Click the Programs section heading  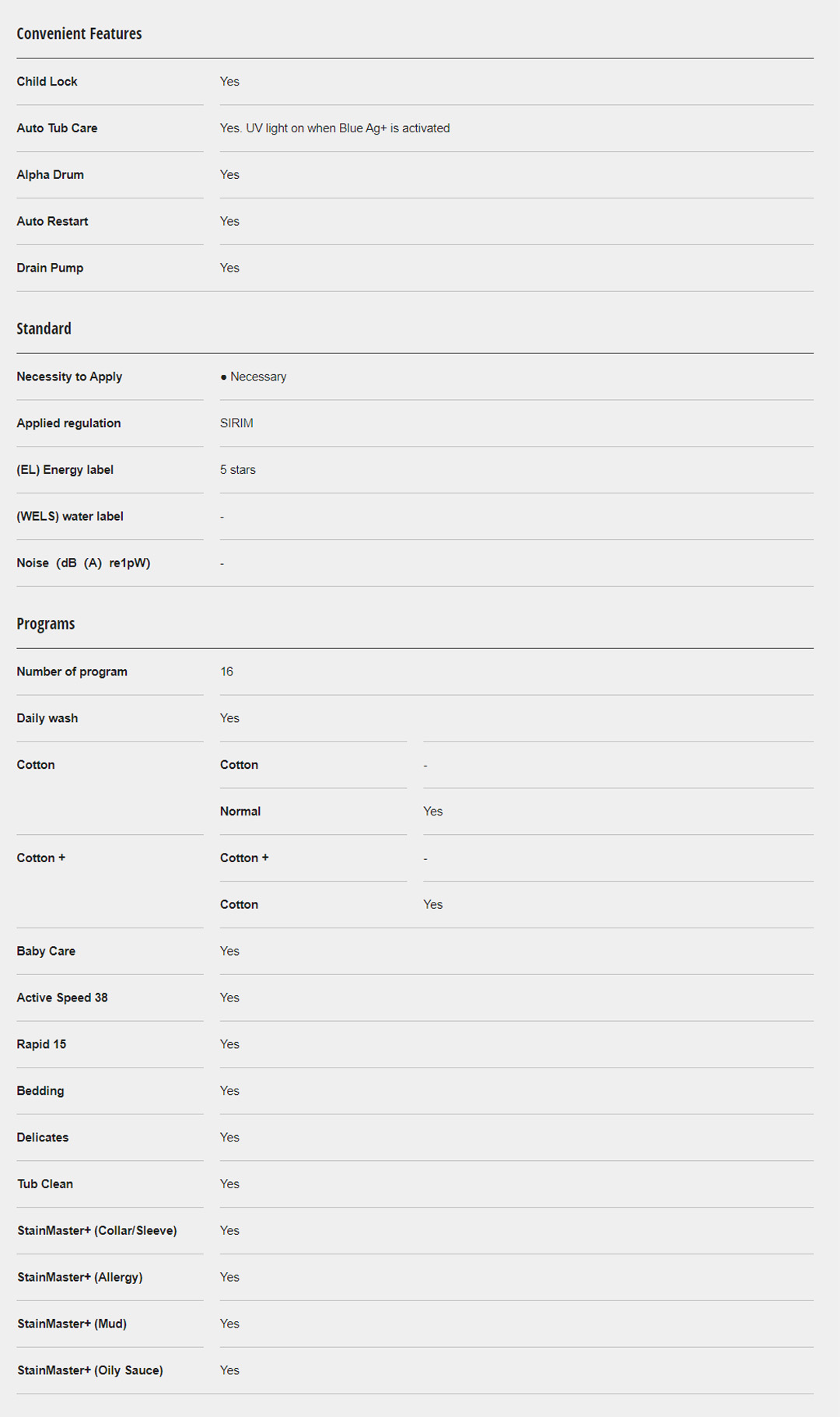click(x=46, y=624)
